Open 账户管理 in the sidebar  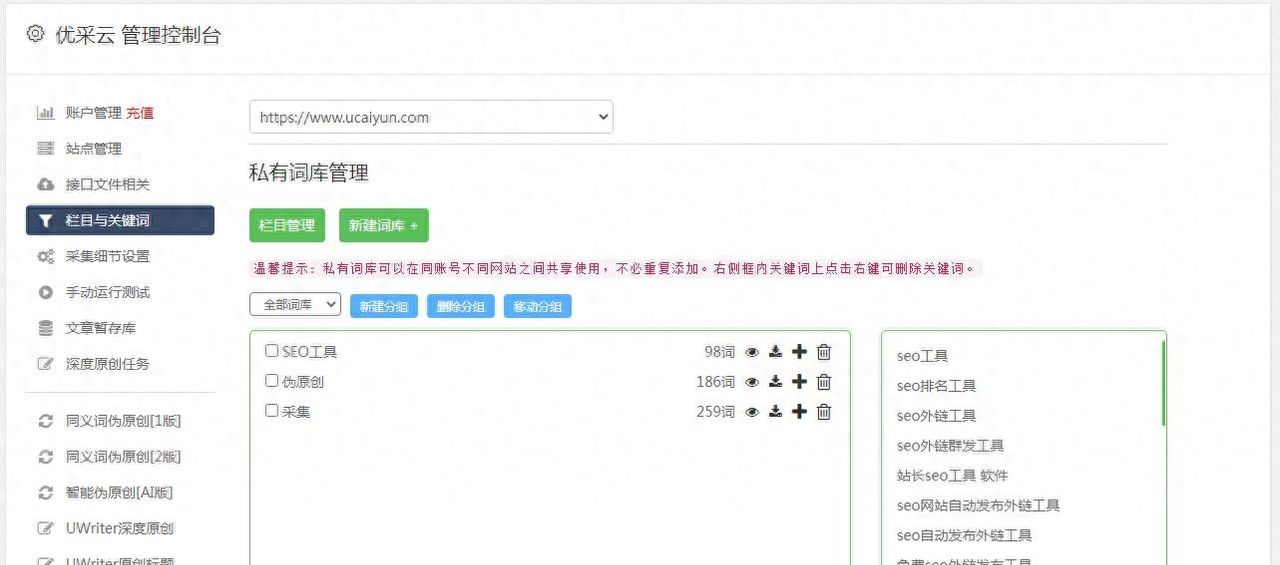(x=94, y=113)
